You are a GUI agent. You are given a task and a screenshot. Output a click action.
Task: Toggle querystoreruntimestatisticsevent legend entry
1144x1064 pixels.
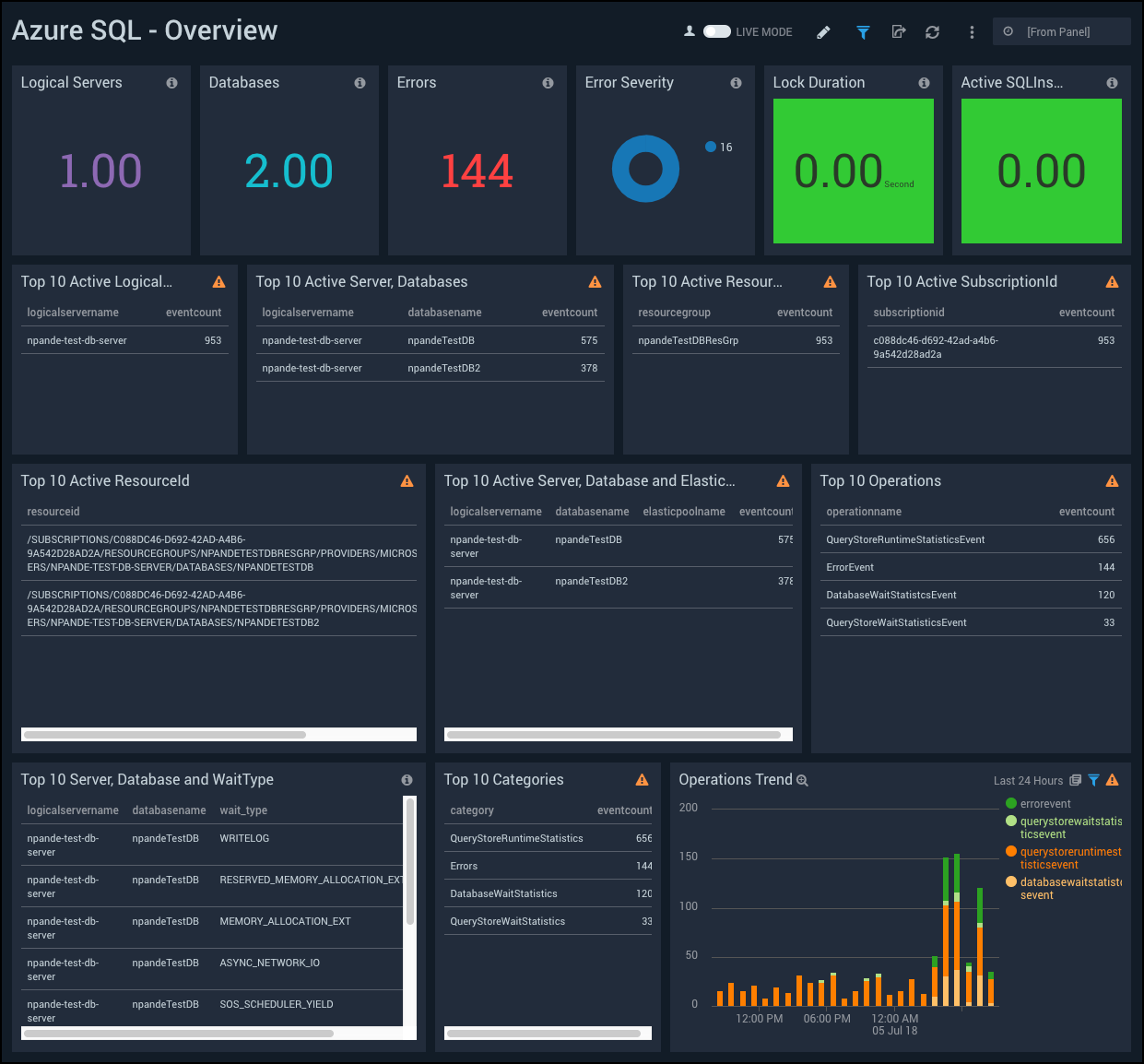click(1069, 857)
